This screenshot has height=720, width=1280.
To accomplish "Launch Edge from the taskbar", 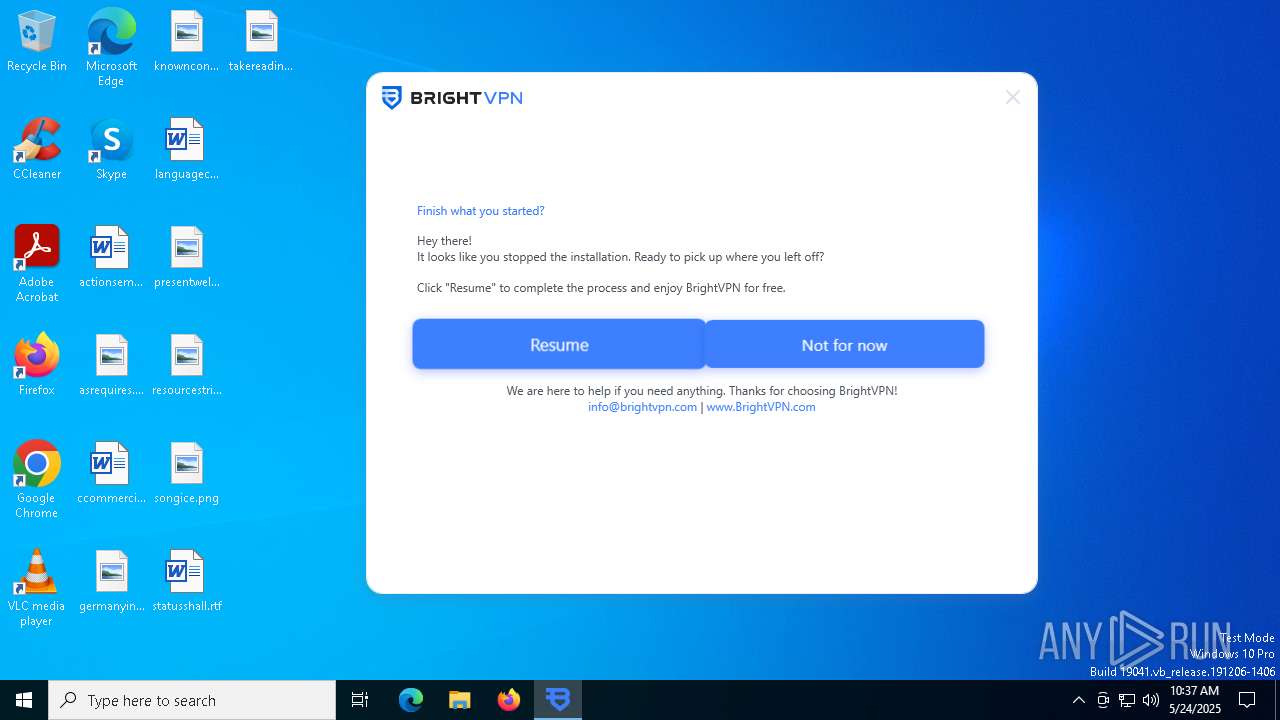I will [411, 700].
